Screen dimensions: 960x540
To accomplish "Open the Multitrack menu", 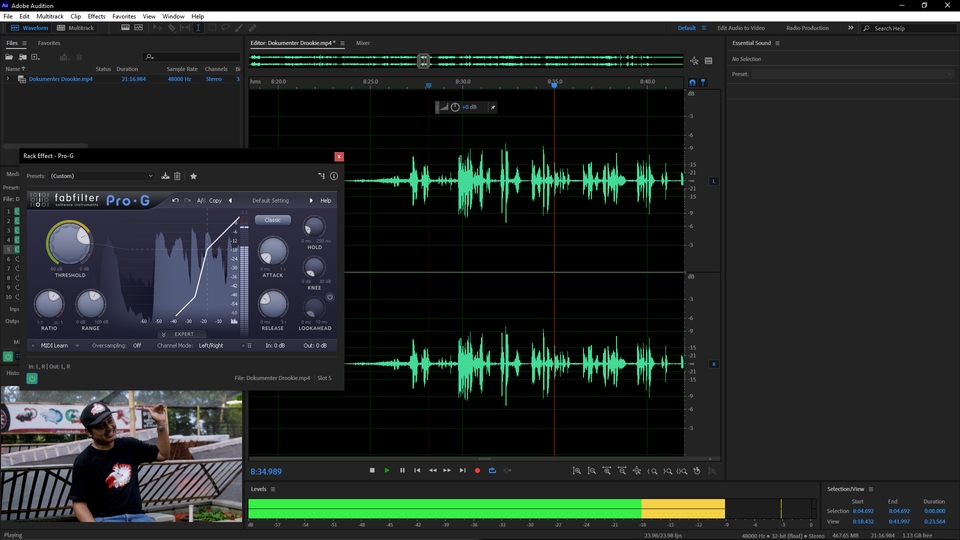I will (50, 17).
